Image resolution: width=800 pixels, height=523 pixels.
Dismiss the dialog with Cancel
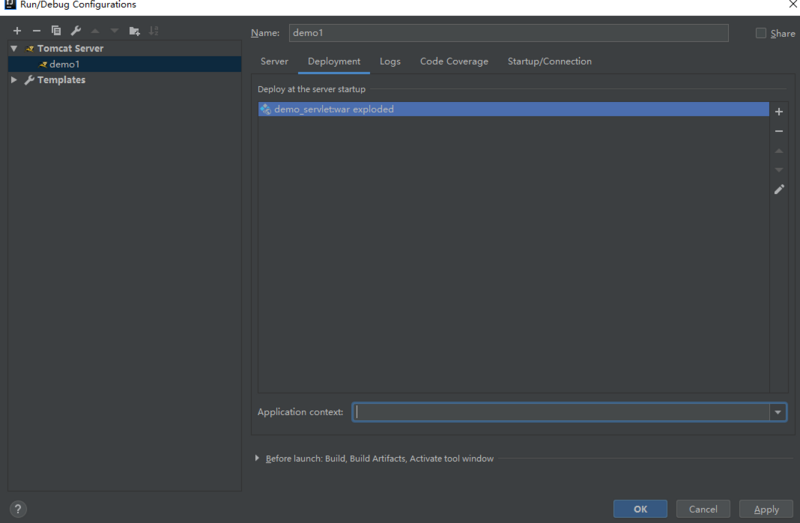[x=703, y=509]
